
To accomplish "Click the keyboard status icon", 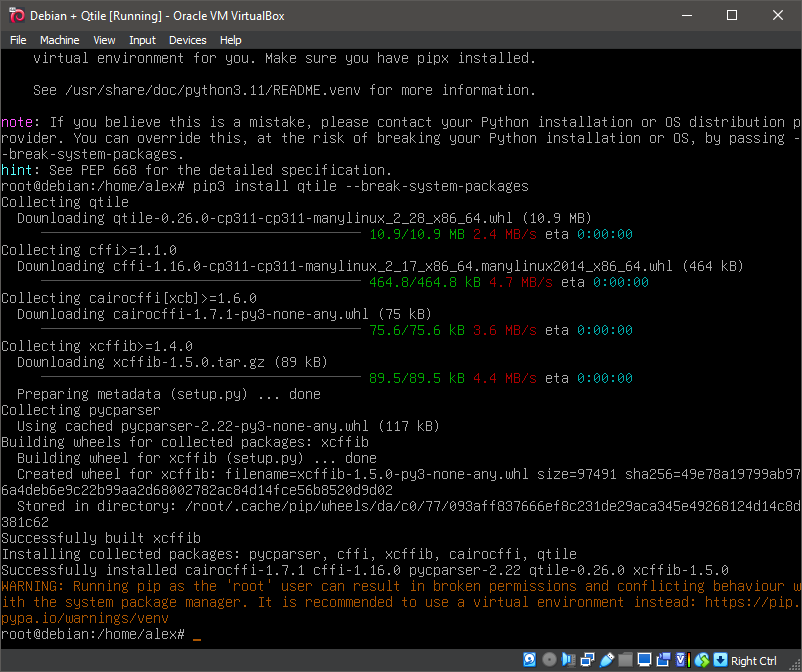I will point(720,660).
